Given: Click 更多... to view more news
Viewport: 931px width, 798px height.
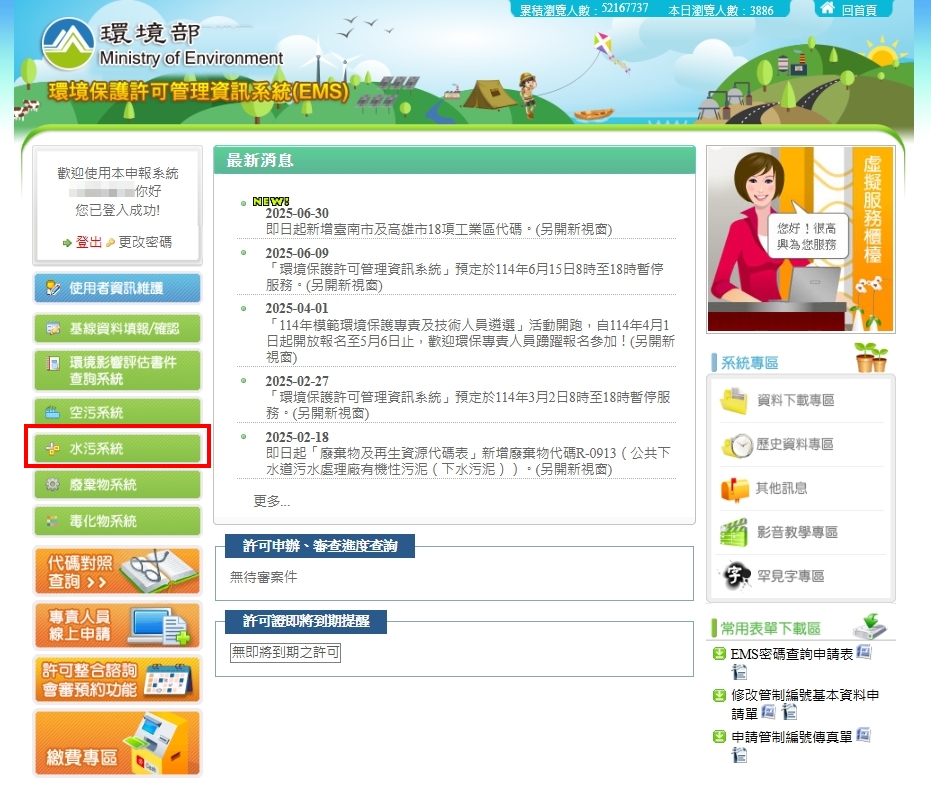Looking at the screenshot, I should point(271,501).
